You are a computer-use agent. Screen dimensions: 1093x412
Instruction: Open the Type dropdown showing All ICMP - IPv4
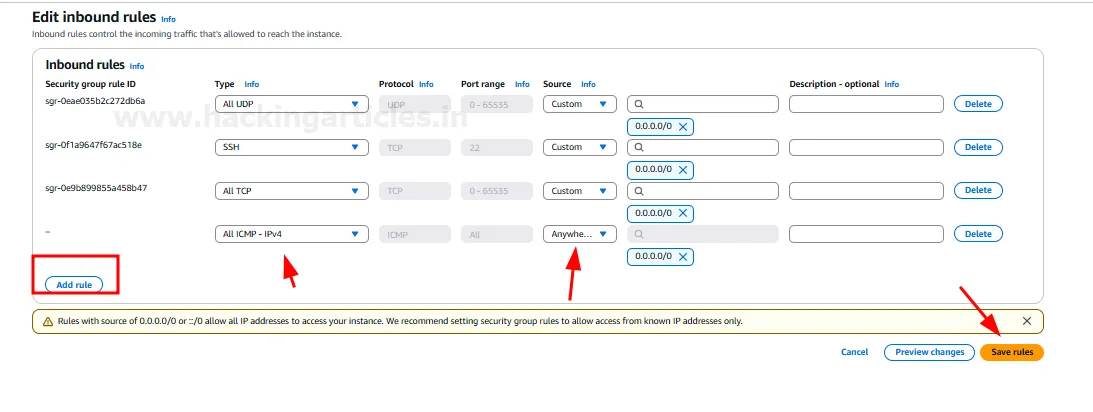pyautogui.click(x=291, y=234)
